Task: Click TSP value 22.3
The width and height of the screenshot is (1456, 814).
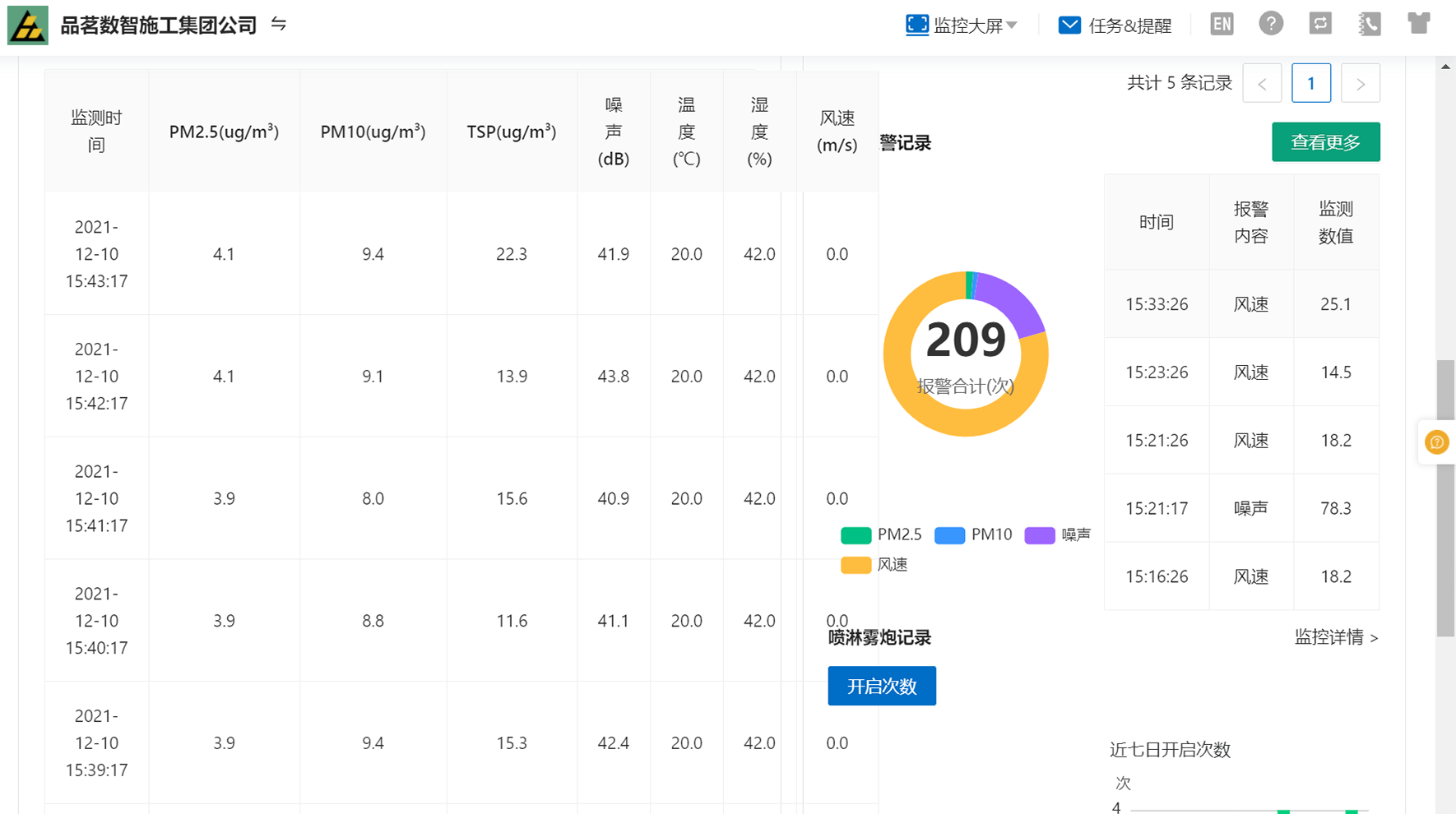Action: point(512,254)
